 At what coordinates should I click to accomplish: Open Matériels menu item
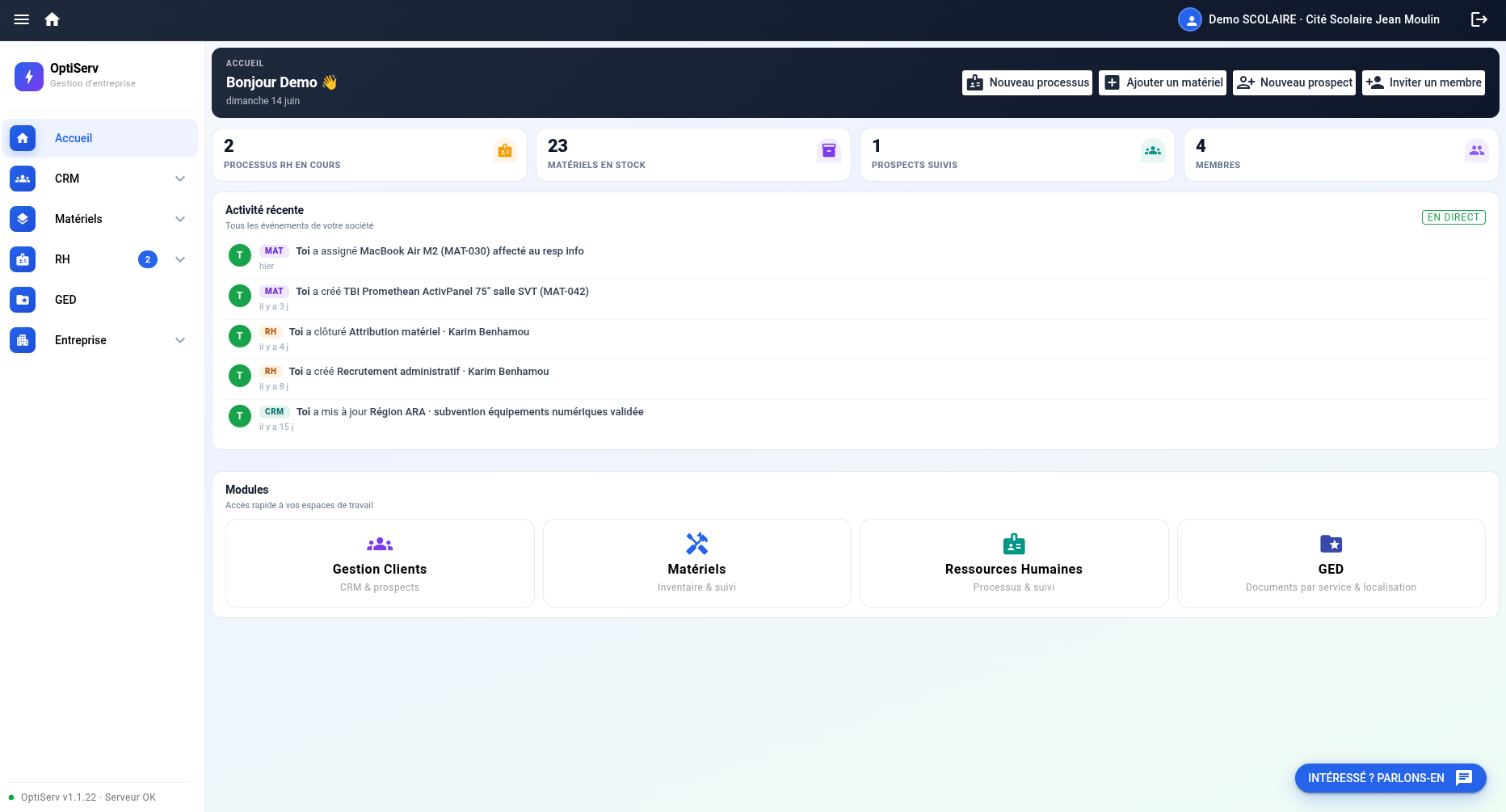point(100,219)
